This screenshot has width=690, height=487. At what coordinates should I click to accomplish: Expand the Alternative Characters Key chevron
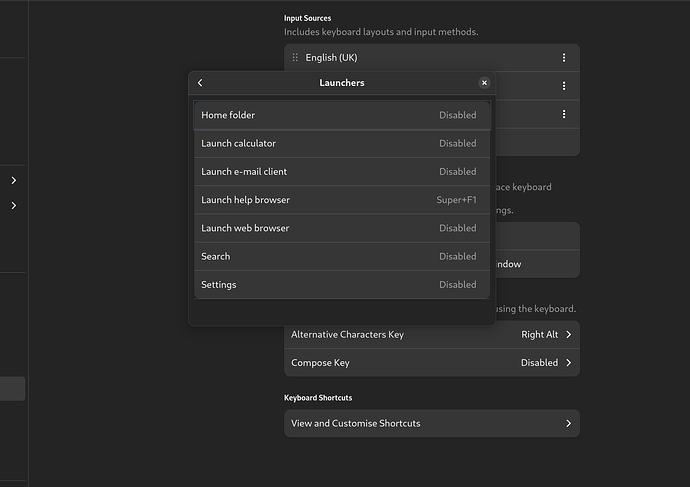pyautogui.click(x=568, y=335)
